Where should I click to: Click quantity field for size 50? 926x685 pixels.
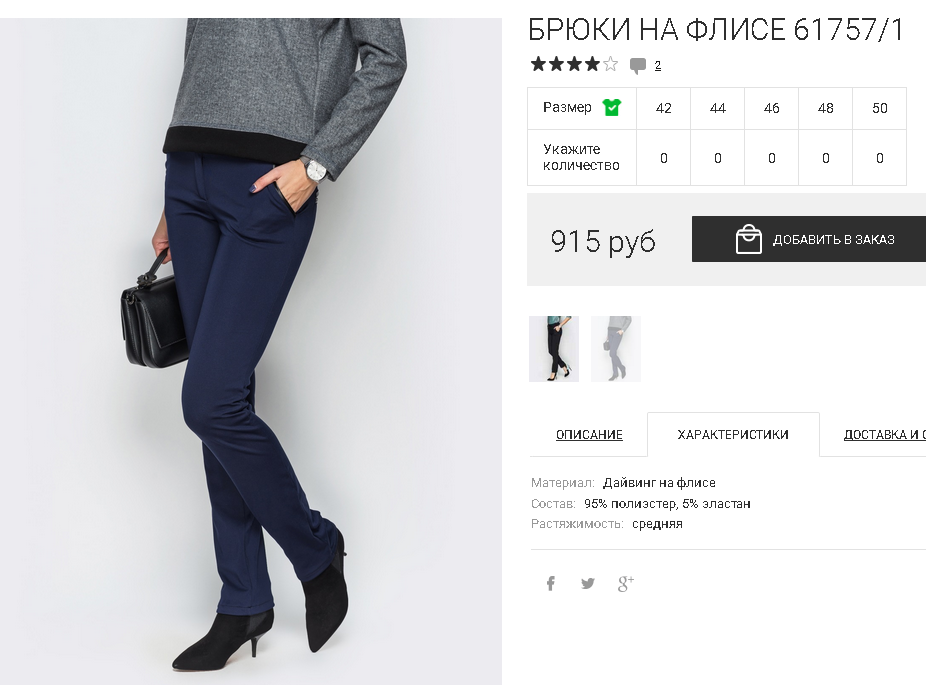click(880, 158)
